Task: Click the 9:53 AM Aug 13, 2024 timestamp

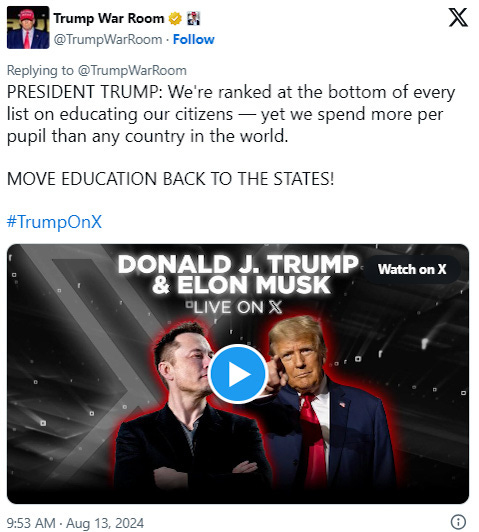Action: pyautogui.click(x=75, y=523)
